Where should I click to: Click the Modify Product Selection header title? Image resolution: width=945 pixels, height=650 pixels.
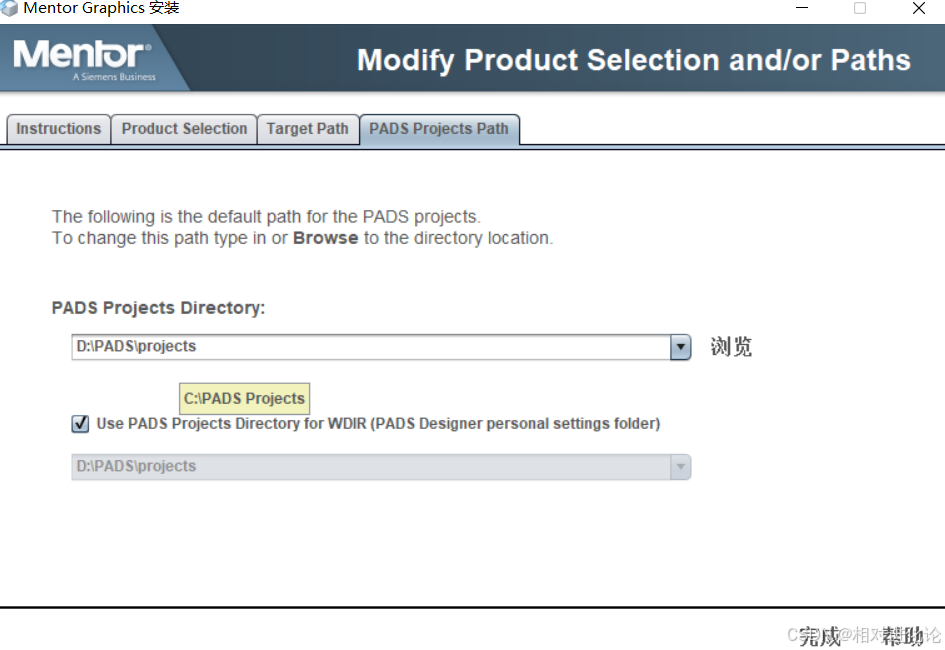(x=633, y=60)
